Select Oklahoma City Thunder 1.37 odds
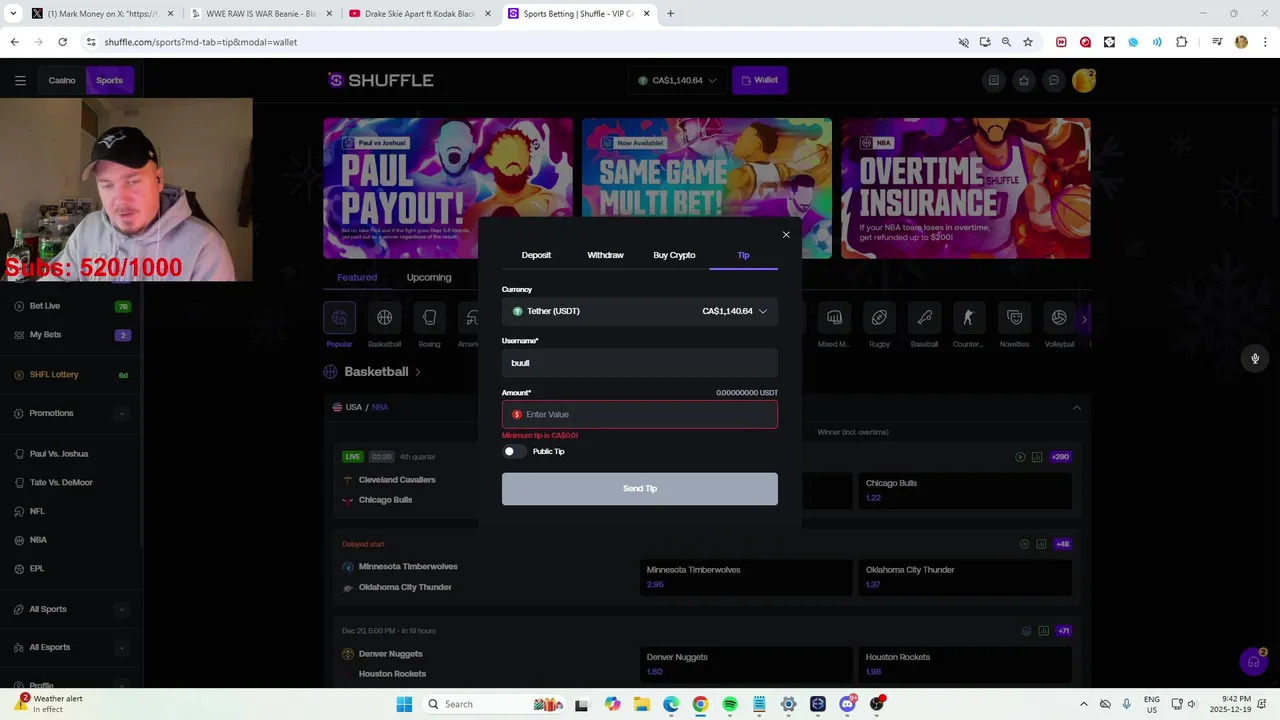The image size is (1280, 720). 965,577
